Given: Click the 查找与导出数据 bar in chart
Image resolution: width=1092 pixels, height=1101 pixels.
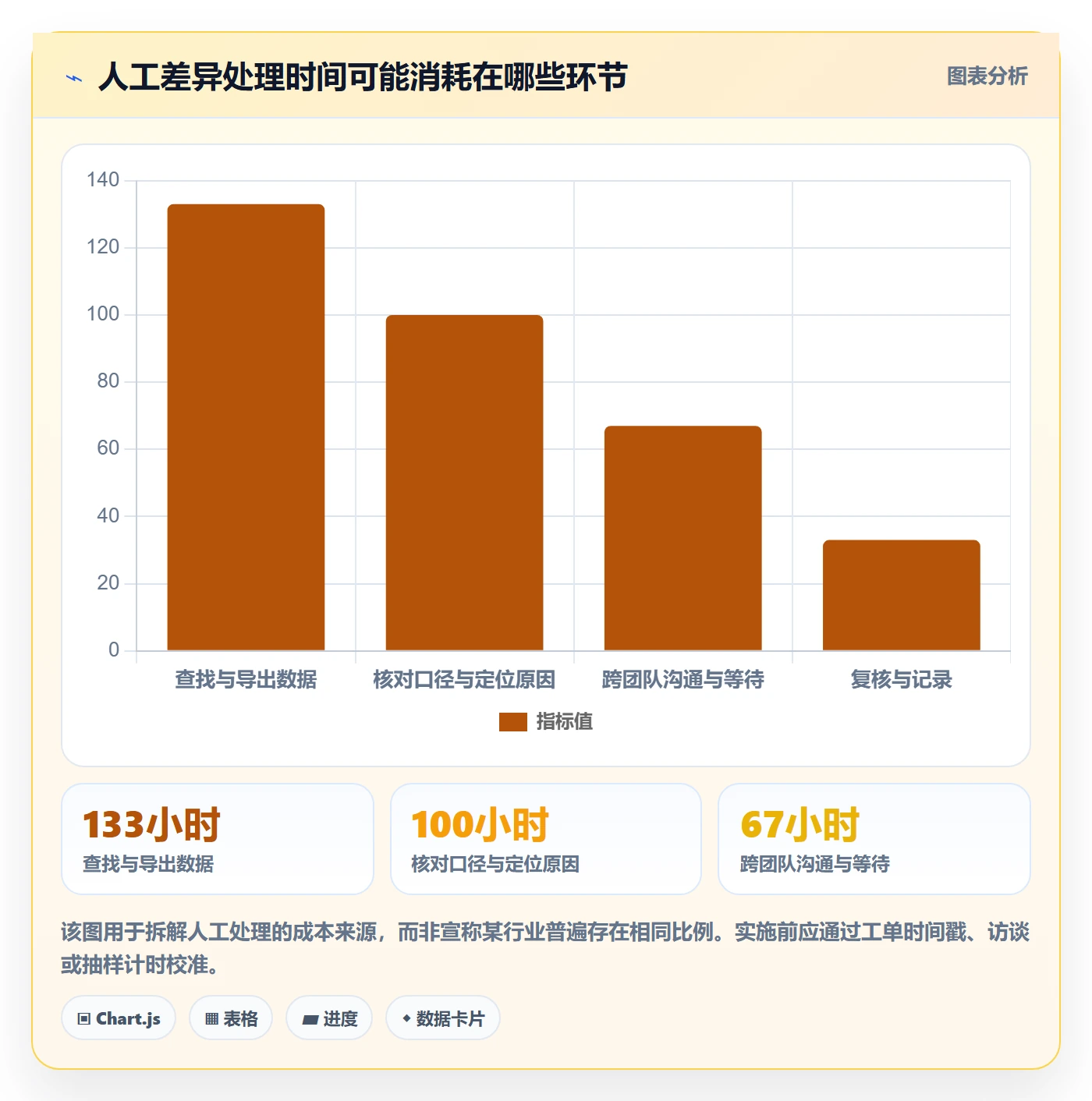Looking at the screenshot, I should tap(246, 427).
